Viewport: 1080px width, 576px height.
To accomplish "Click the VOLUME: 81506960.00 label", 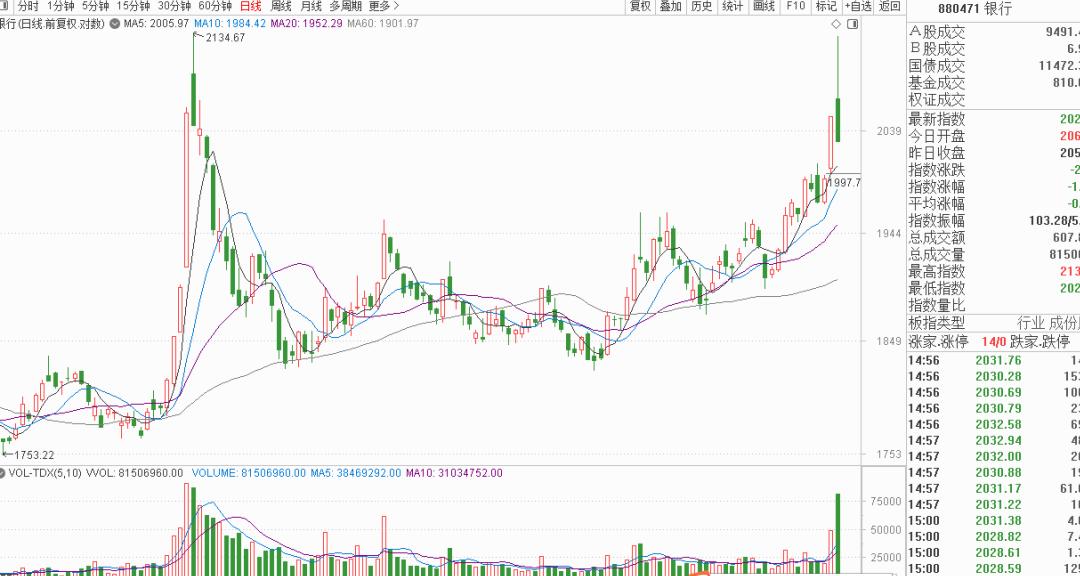I will 249,473.
